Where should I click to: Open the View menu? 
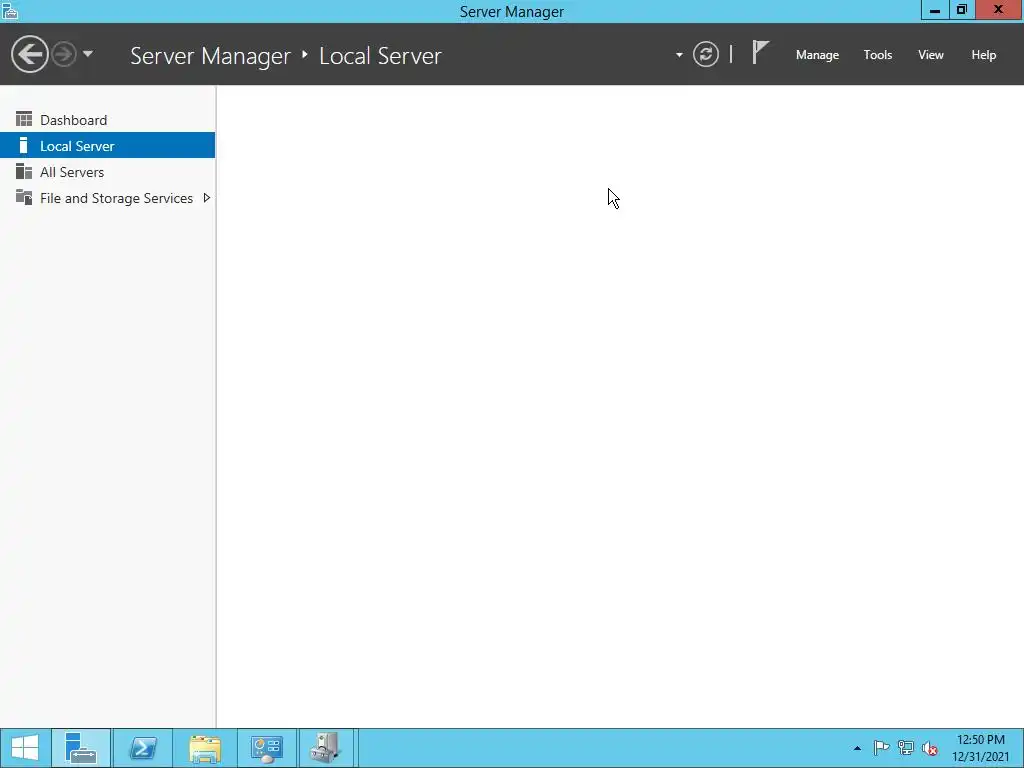[931, 55]
